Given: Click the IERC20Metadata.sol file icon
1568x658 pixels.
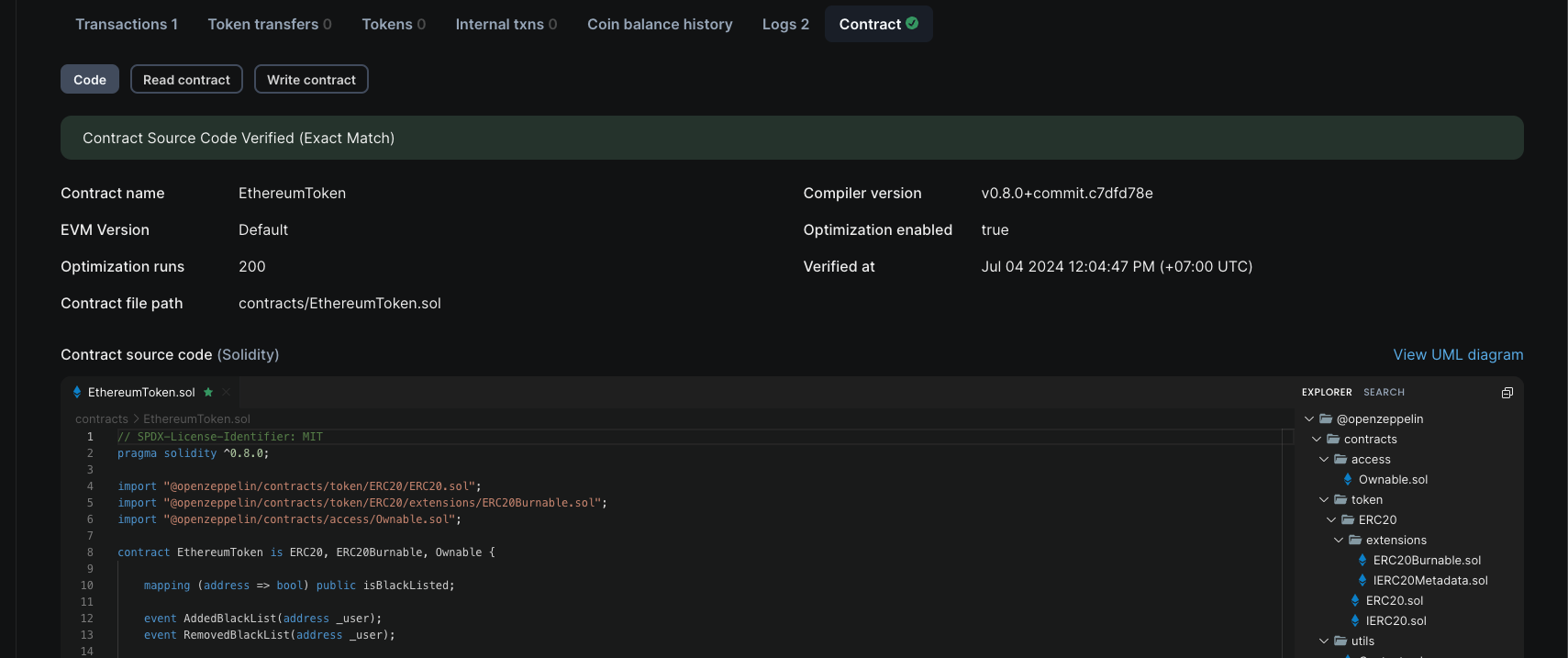Looking at the screenshot, I should click(1362, 580).
